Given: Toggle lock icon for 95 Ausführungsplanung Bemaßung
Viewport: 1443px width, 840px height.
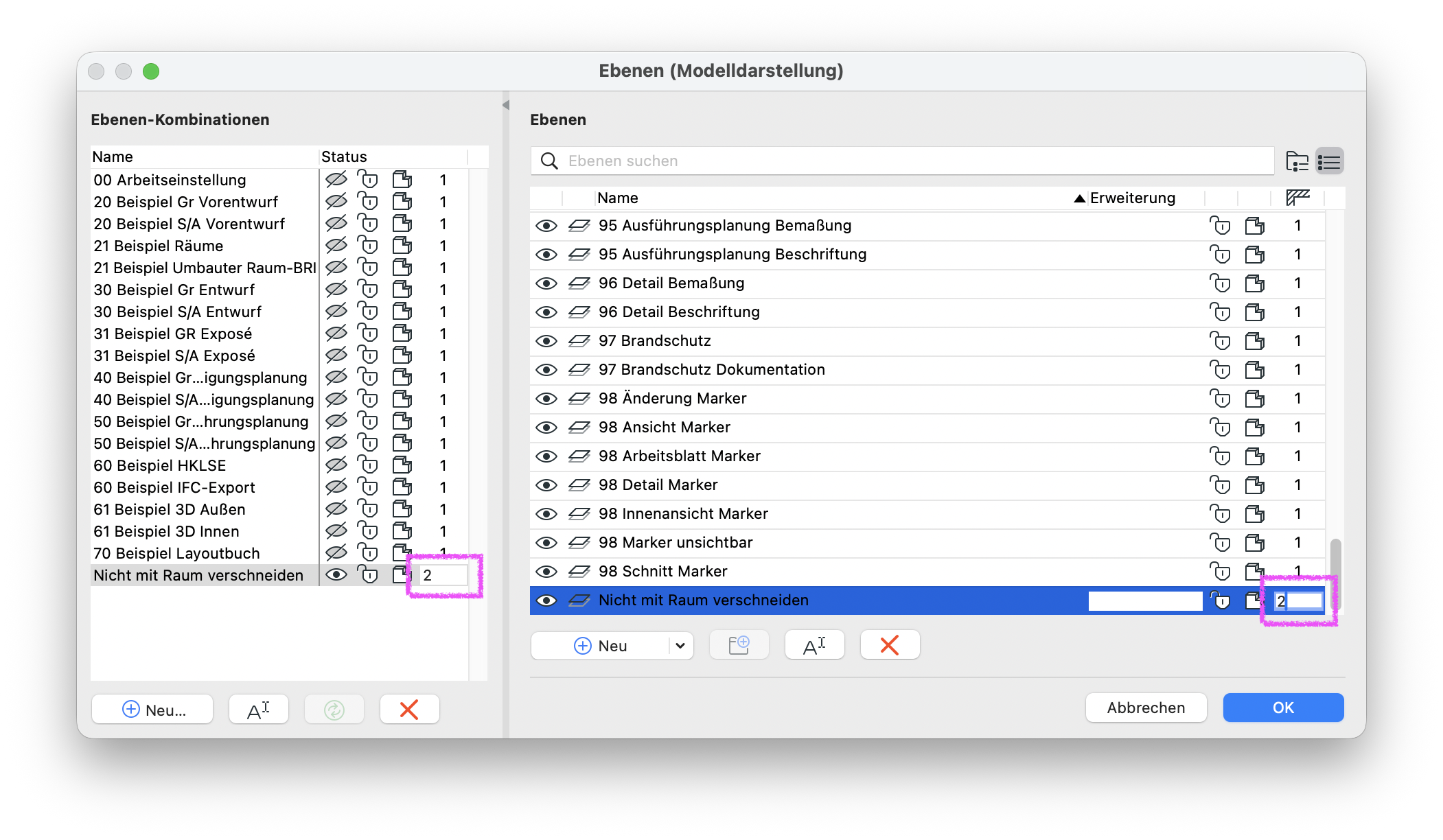Looking at the screenshot, I should (x=1220, y=226).
